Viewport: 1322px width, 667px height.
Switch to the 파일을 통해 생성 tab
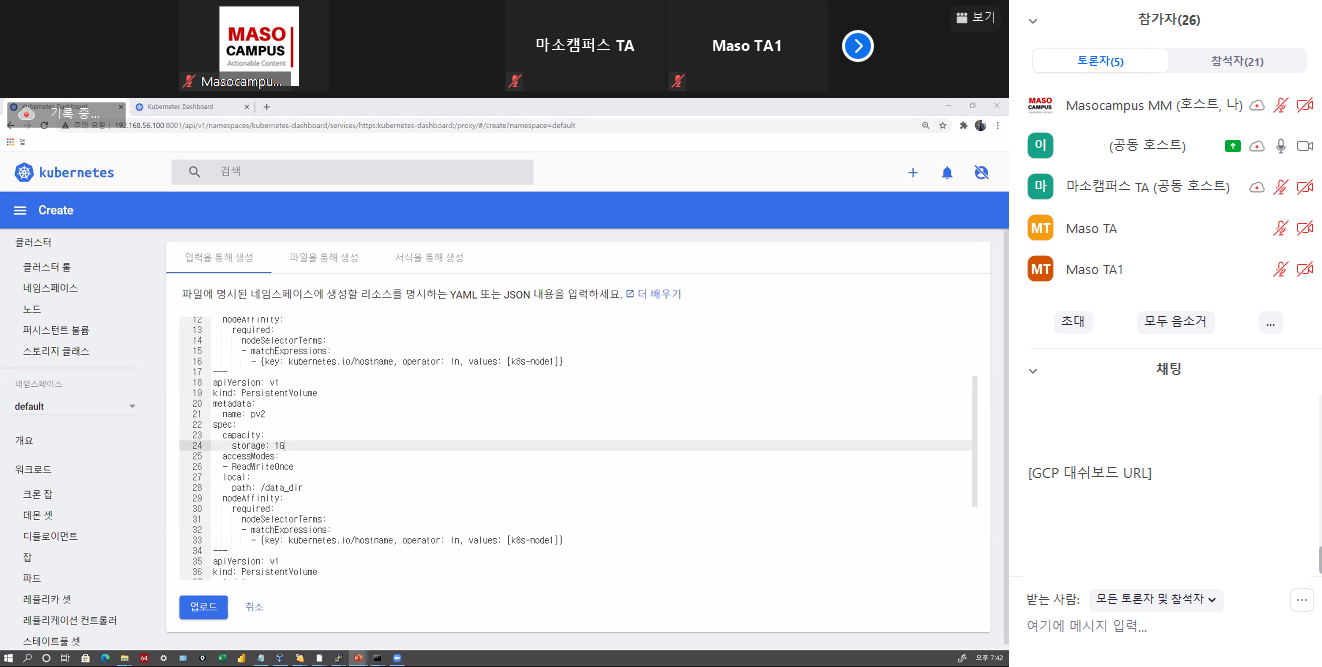(x=323, y=258)
